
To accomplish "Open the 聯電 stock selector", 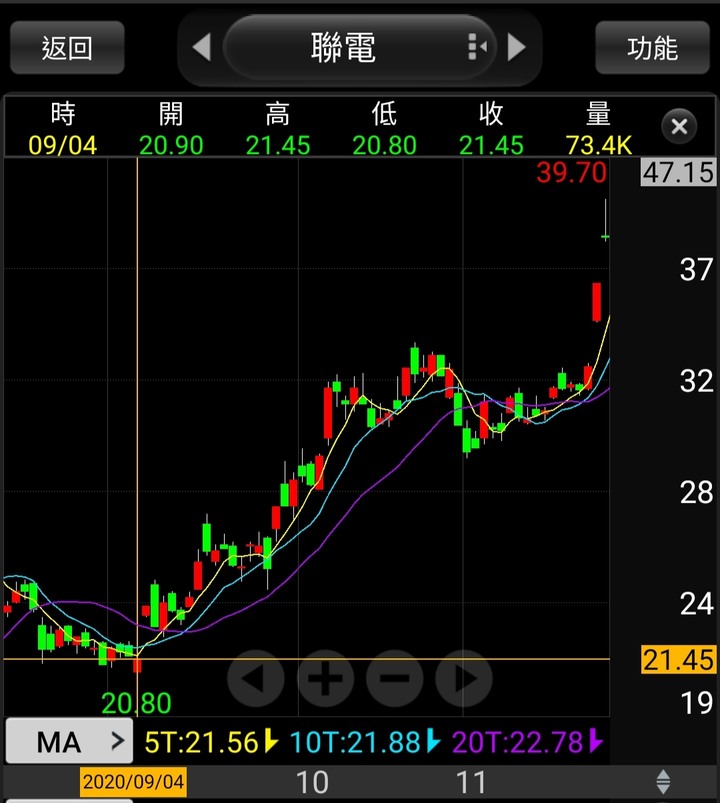I will coord(360,47).
